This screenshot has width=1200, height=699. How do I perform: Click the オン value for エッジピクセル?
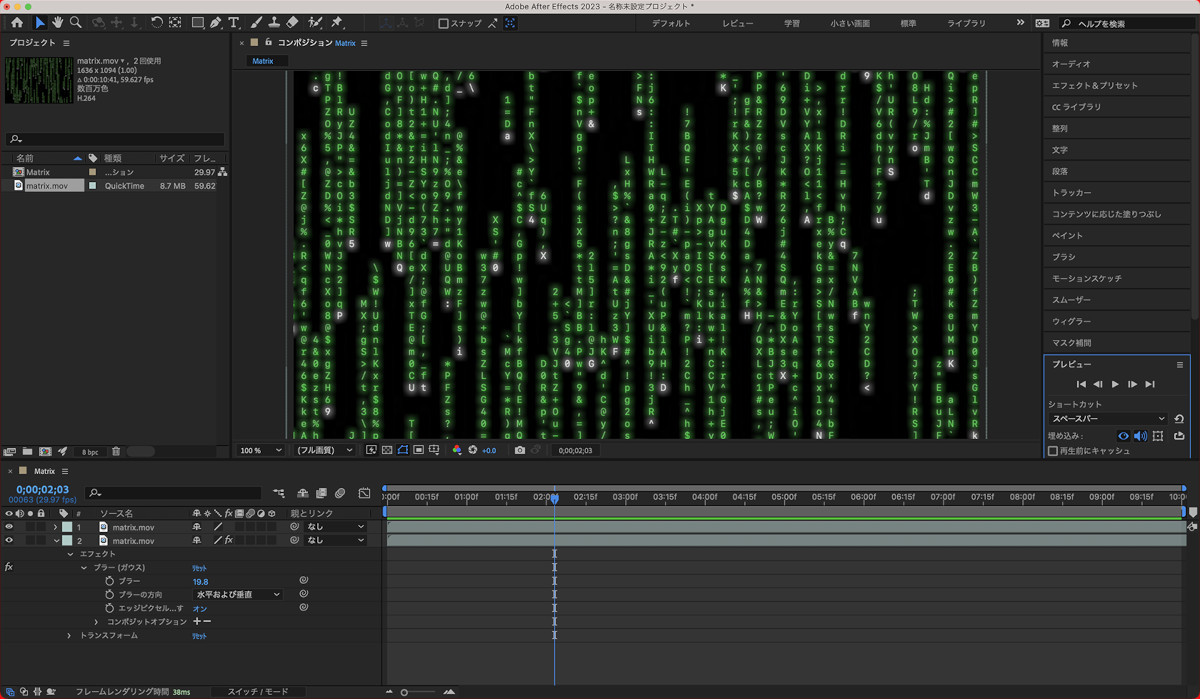coord(199,609)
